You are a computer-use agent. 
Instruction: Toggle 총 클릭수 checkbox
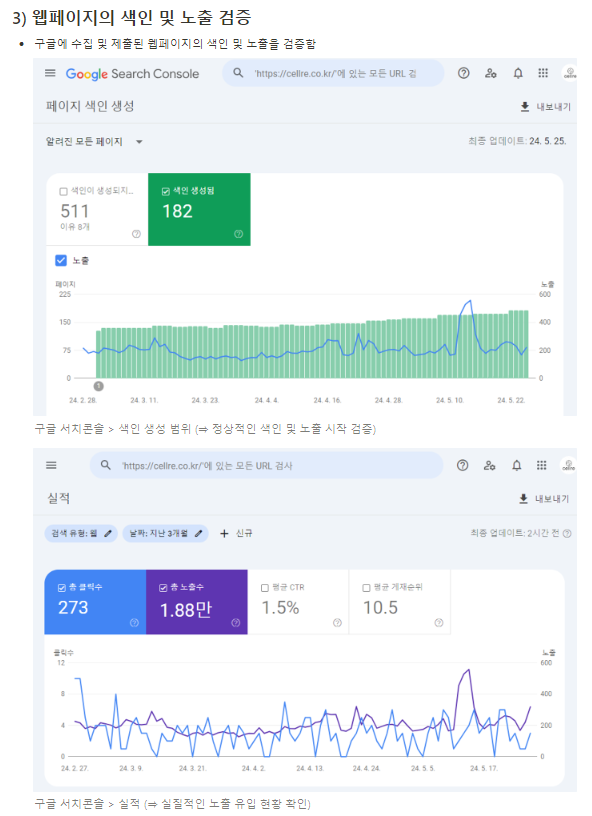(x=61, y=588)
